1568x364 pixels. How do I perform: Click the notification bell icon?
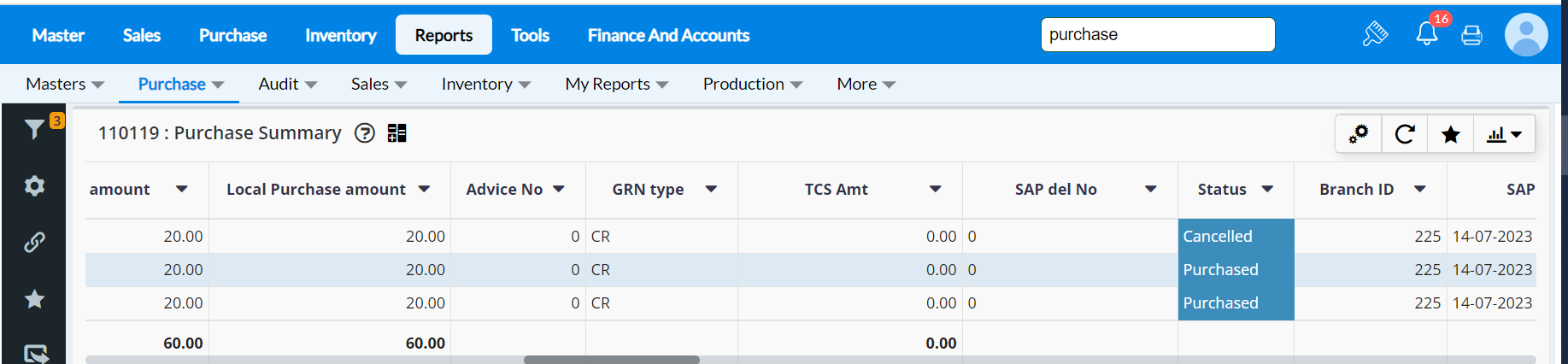(x=1426, y=34)
